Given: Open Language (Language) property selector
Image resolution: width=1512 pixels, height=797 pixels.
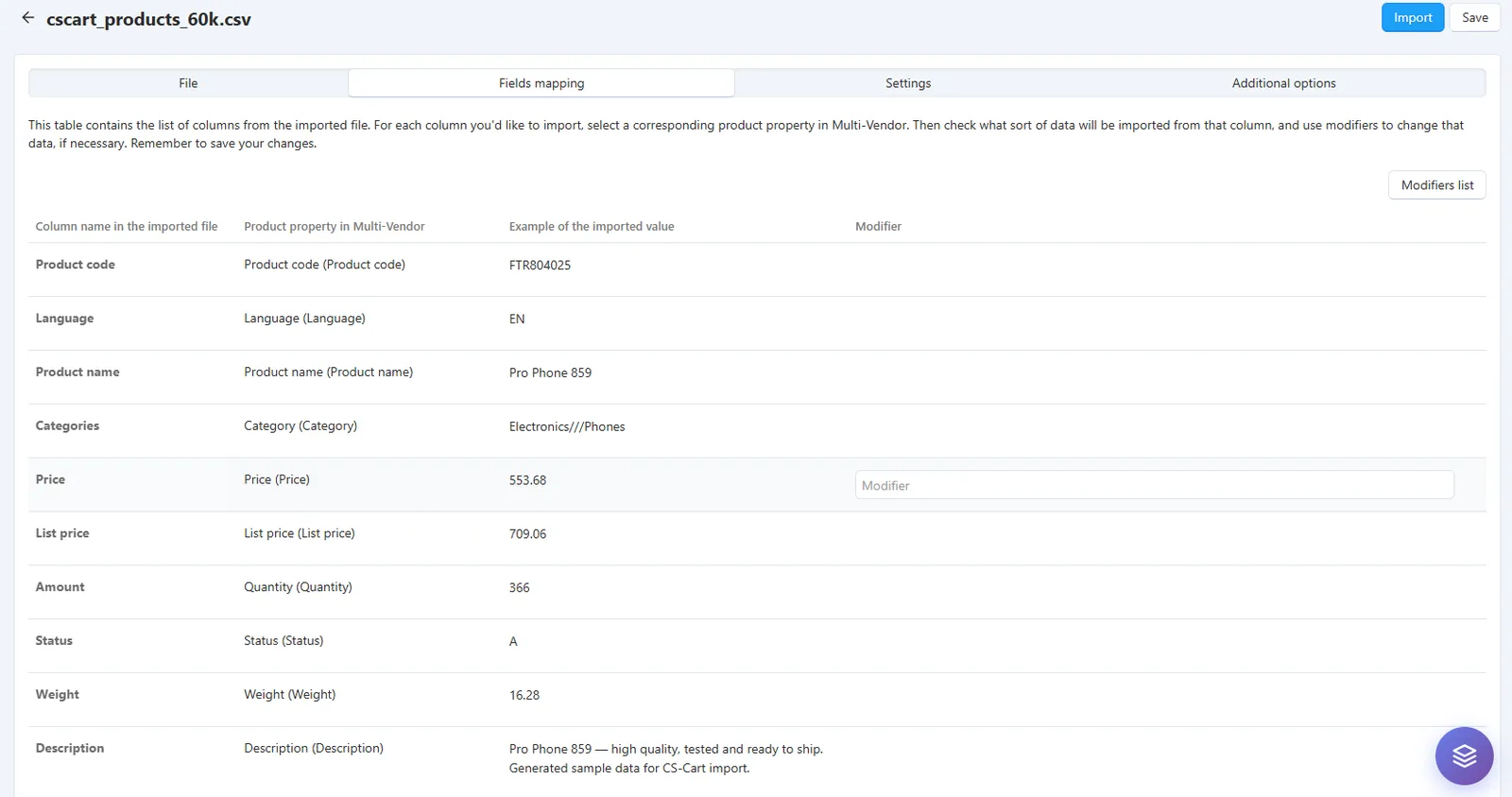Looking at the screenshot, I should [304, 319].
